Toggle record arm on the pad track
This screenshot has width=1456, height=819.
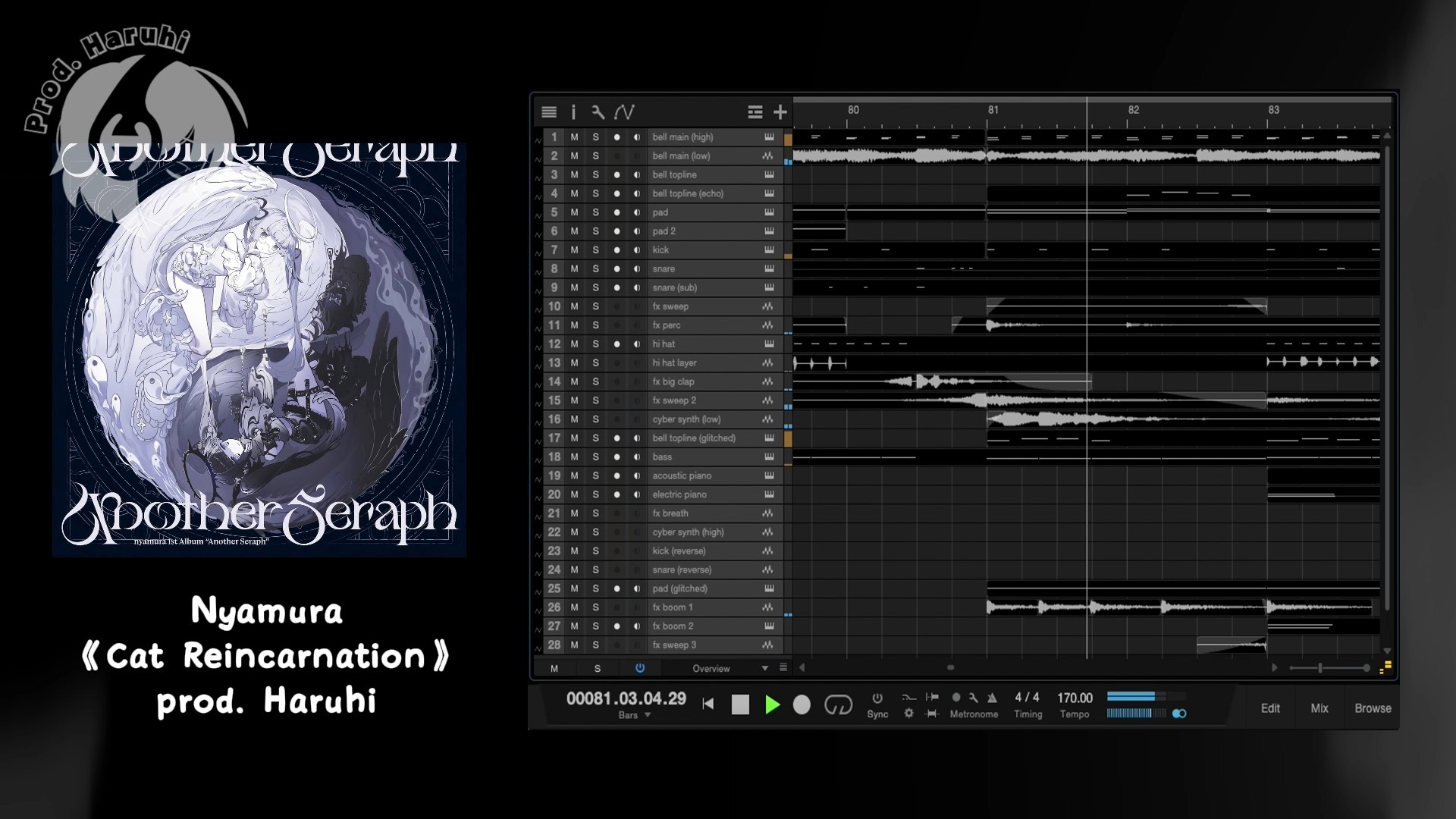pyautogui.click(x=617, y=213)
